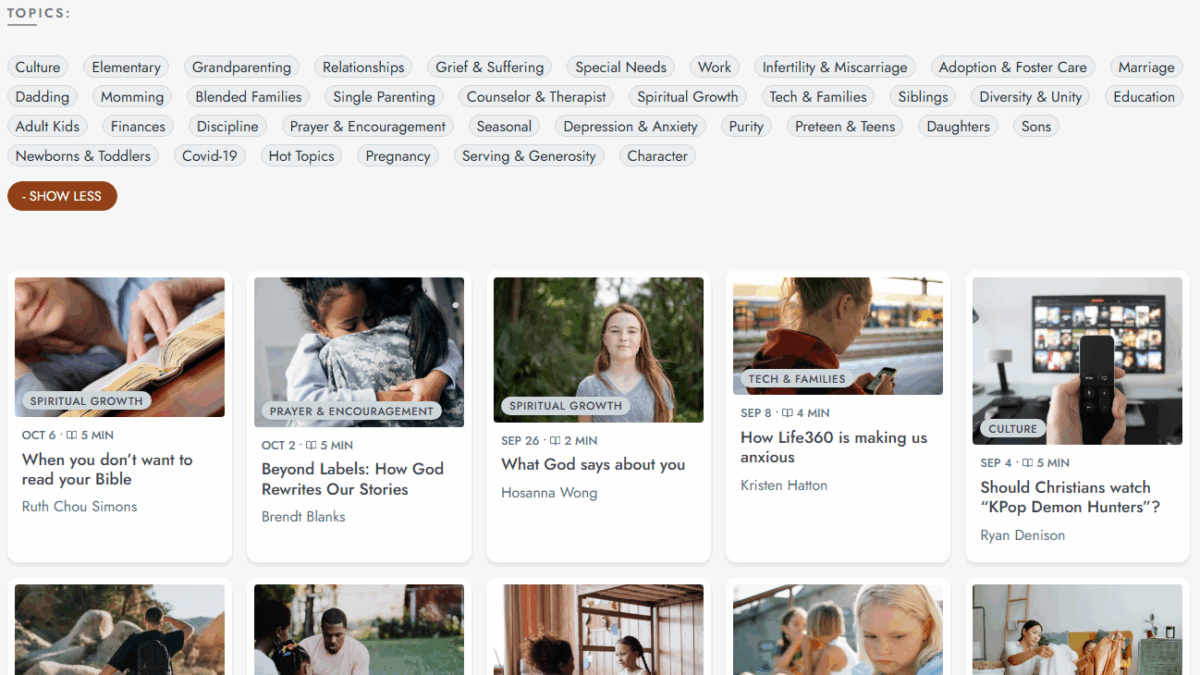The width and height of the screenshot is (1200, 675).
Task: Select the Depression & Anxiety topic
Action: 630,126
